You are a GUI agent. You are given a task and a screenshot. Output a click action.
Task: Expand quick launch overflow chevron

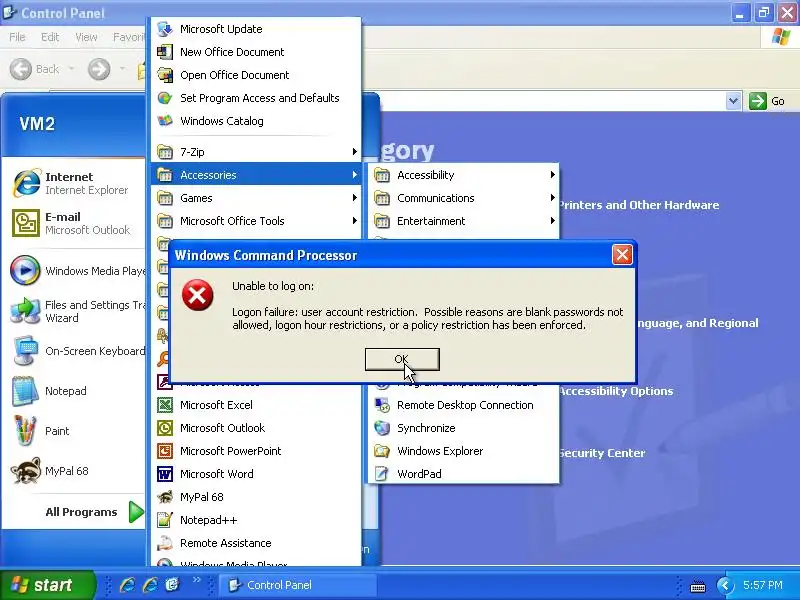click(x=196, y=580)
